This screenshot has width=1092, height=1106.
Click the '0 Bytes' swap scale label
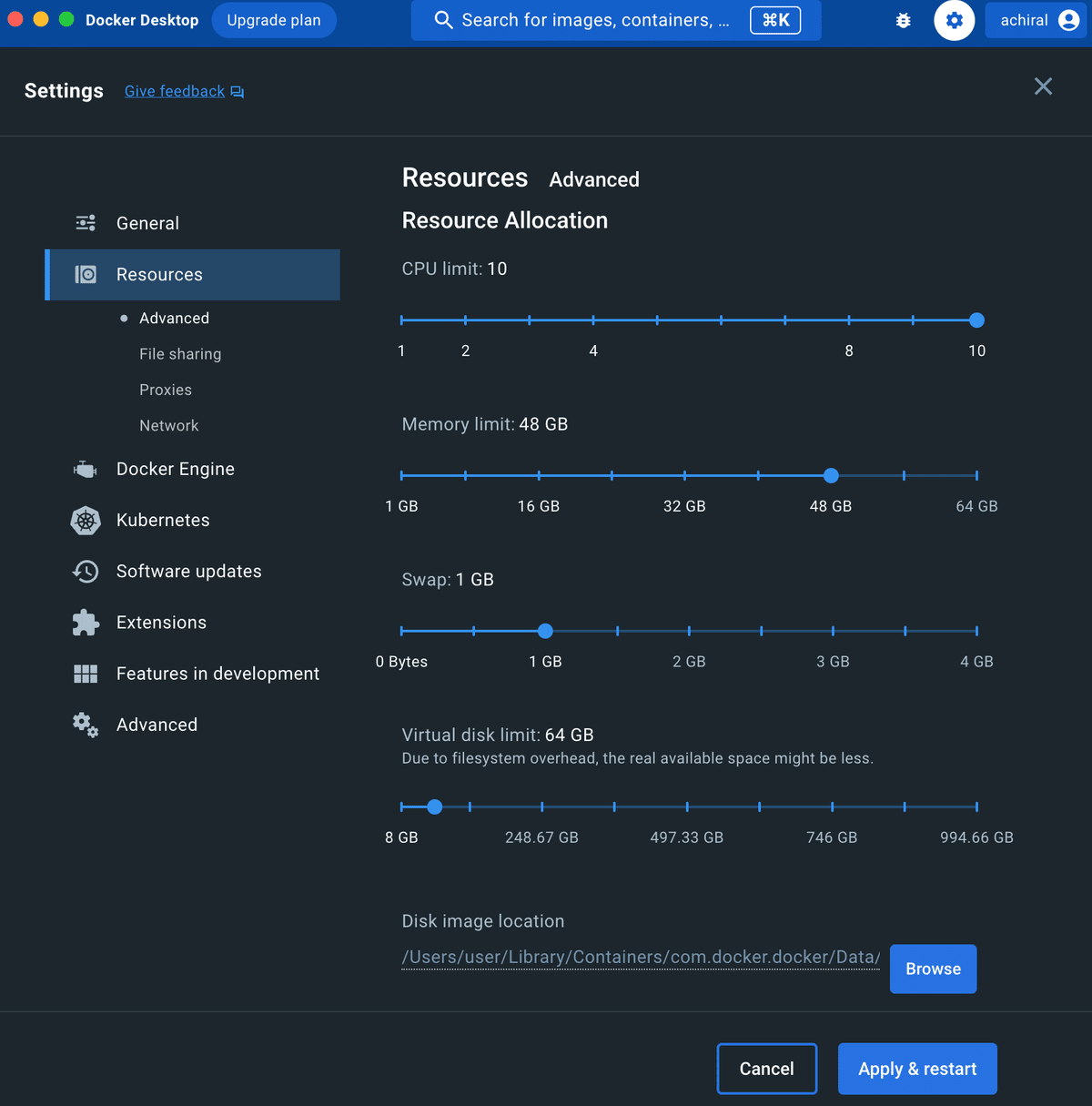pos(401,662)
